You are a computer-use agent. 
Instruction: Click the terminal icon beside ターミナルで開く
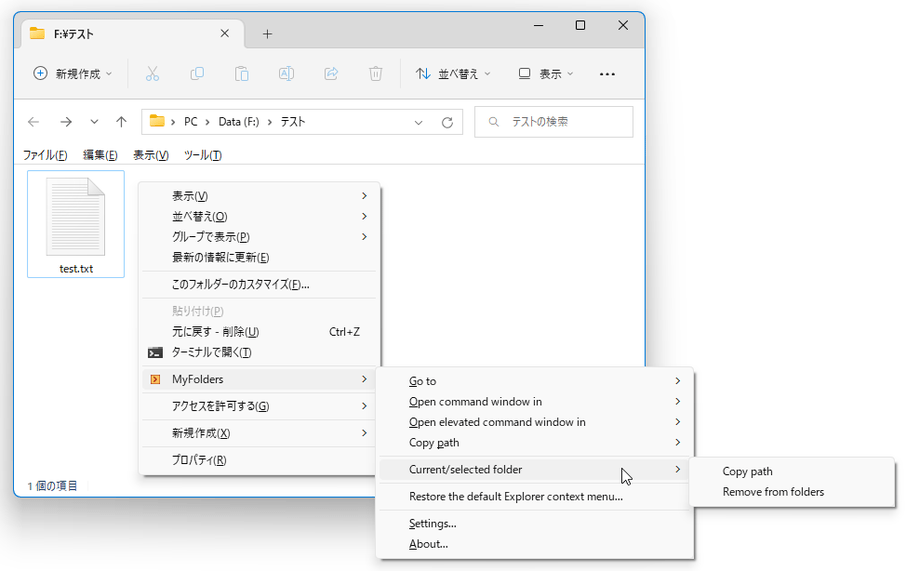coord(155,353)
